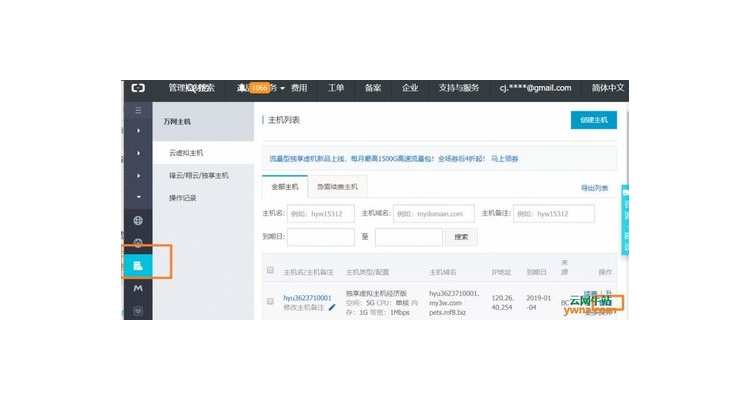Open host link hyu3623710001
The image size is (750, 400).
point(307,298)
